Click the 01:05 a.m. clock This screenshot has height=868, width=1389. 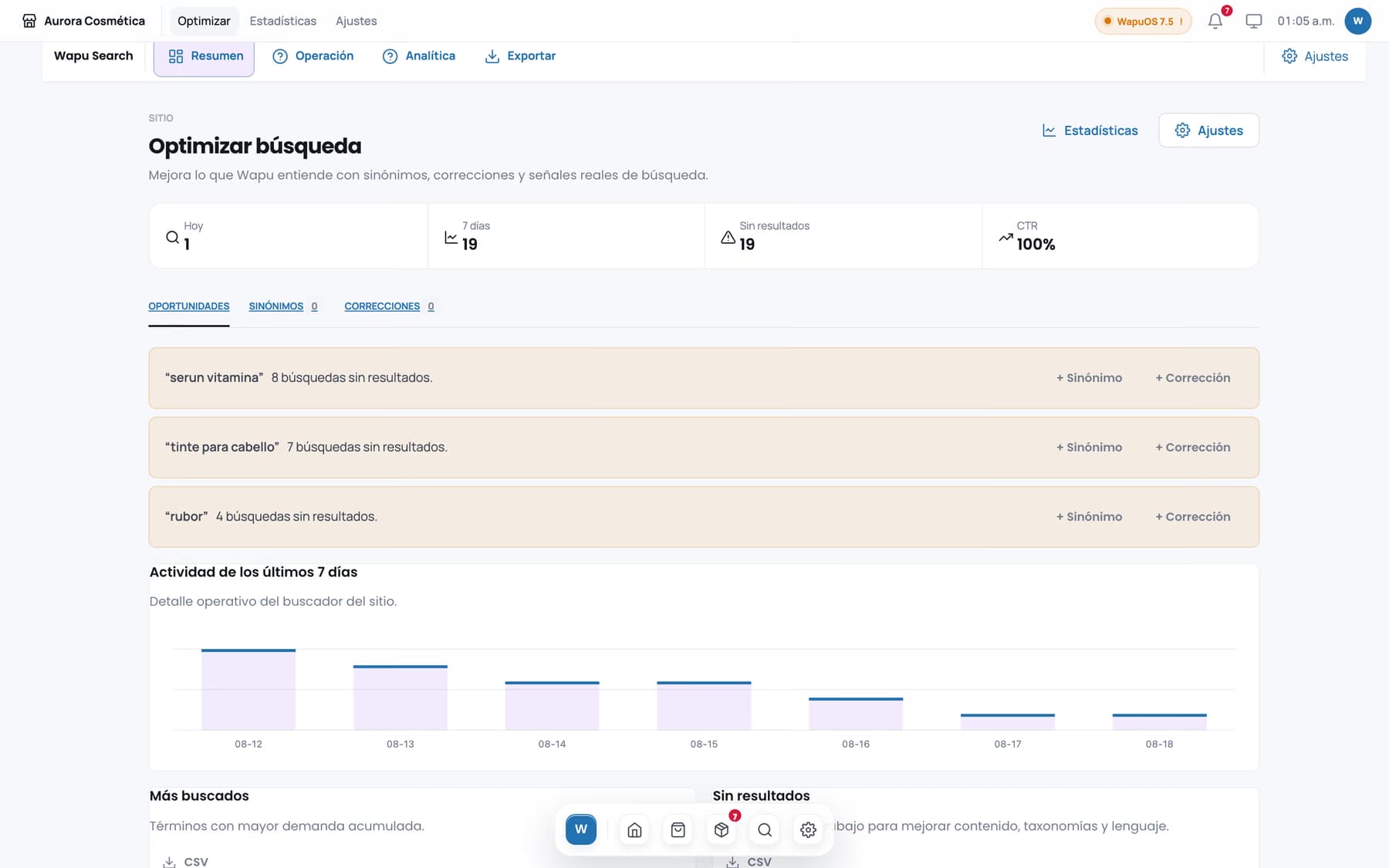tap(1306, 21)
